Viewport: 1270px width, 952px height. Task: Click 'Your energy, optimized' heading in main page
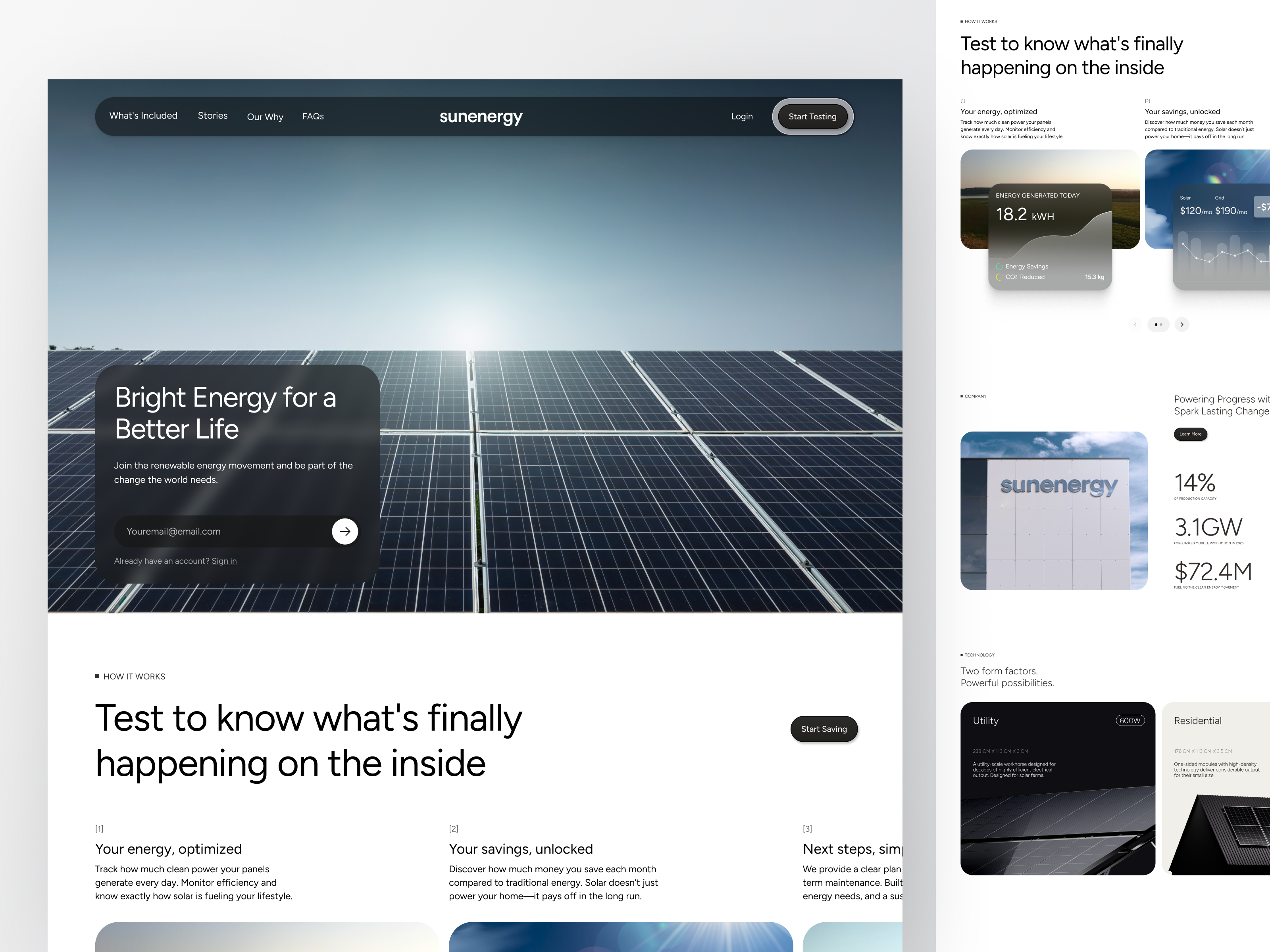[168, 849]
